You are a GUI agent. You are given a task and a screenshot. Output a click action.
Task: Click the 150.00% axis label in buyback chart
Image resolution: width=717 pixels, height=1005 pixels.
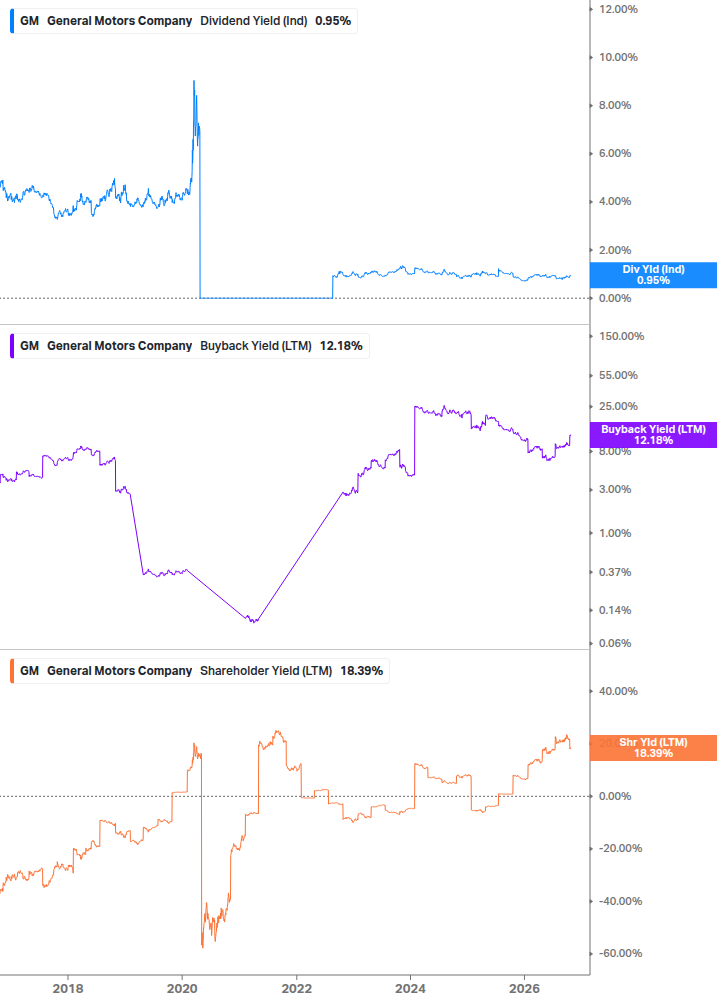coord(622,336)
